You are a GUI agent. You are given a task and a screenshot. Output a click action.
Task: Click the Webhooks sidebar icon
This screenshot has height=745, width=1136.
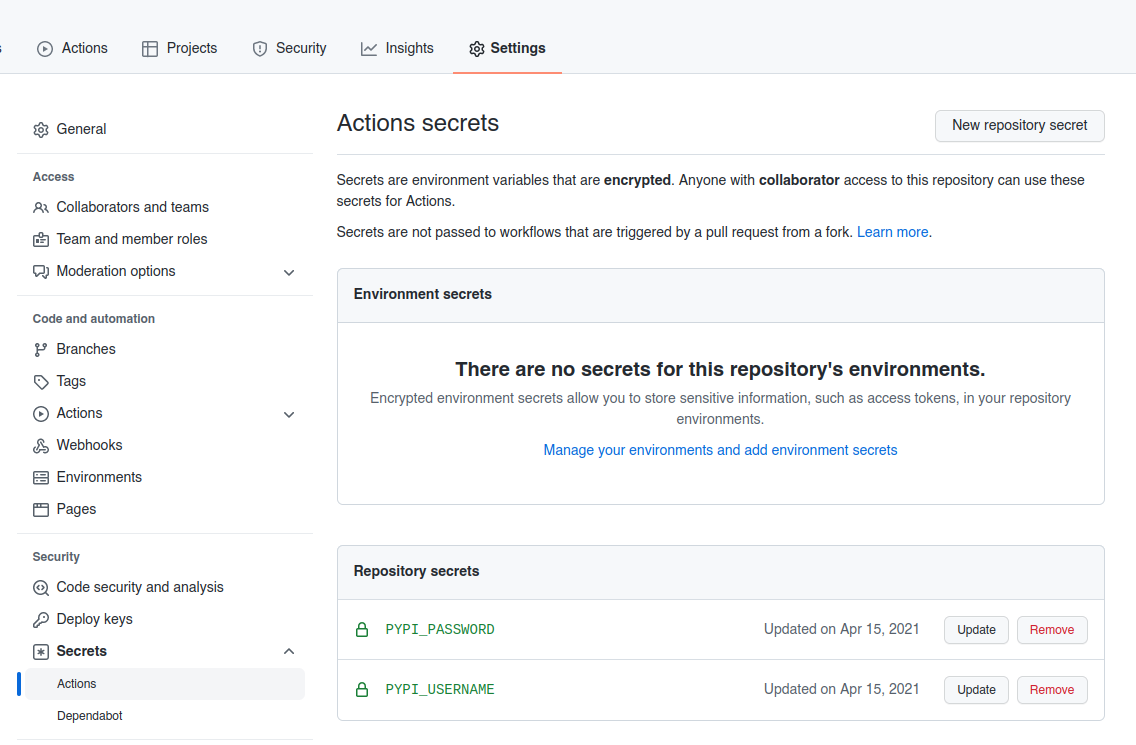click(41, 445)
